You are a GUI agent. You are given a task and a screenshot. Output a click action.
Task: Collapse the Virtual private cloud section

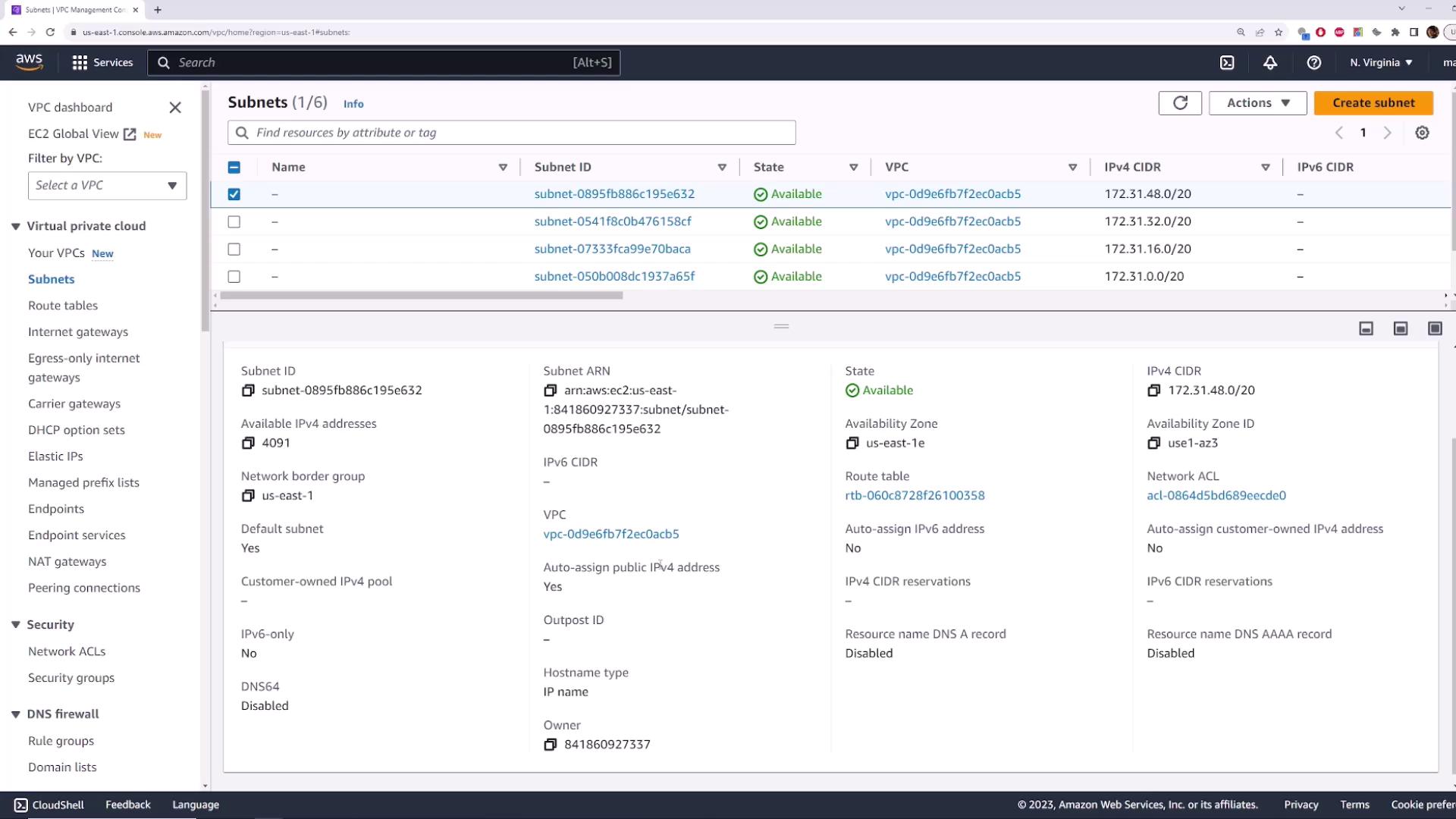coord(16,226)
